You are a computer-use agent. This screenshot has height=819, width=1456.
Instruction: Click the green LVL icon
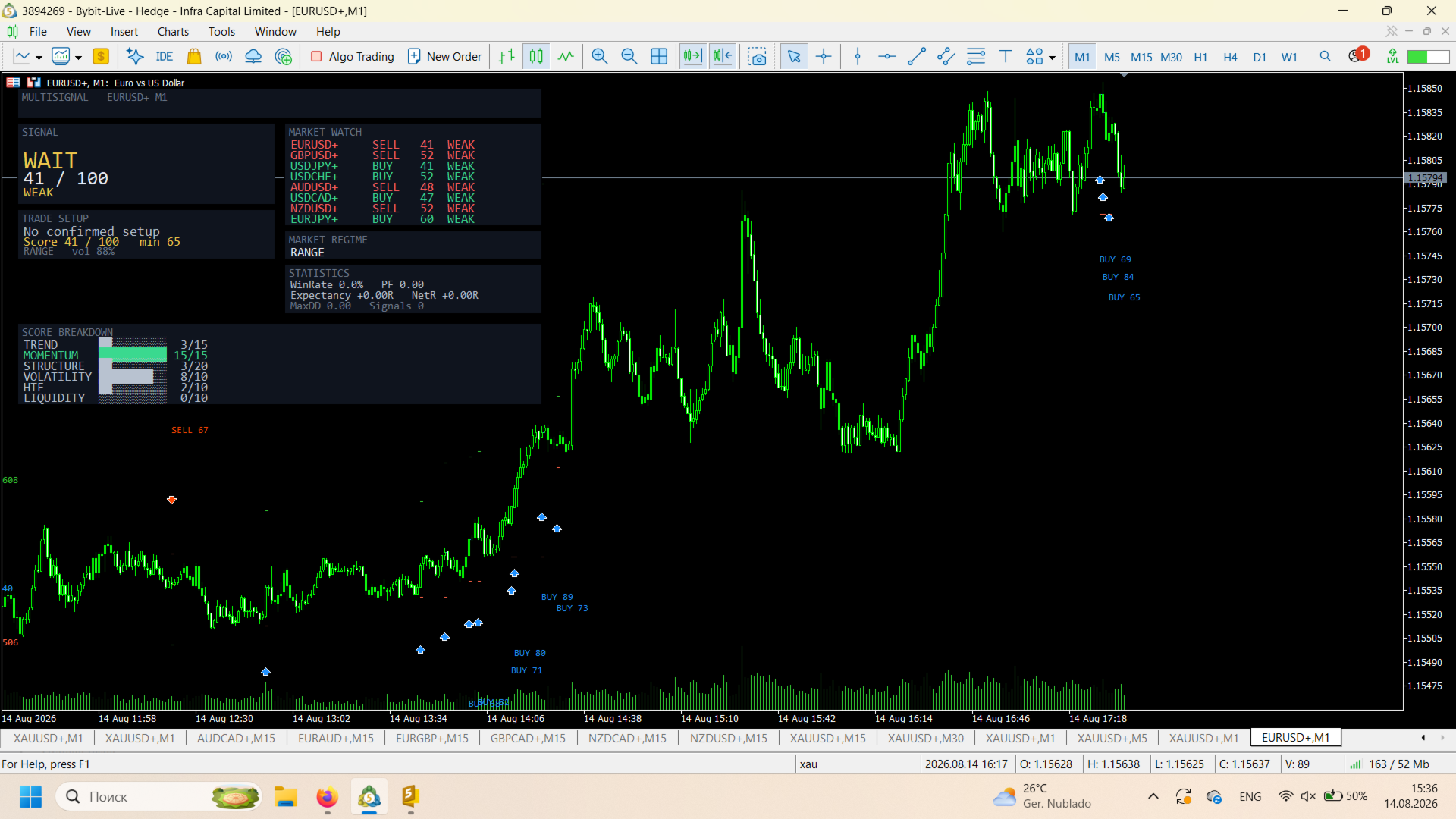[x=1392, y=56]
